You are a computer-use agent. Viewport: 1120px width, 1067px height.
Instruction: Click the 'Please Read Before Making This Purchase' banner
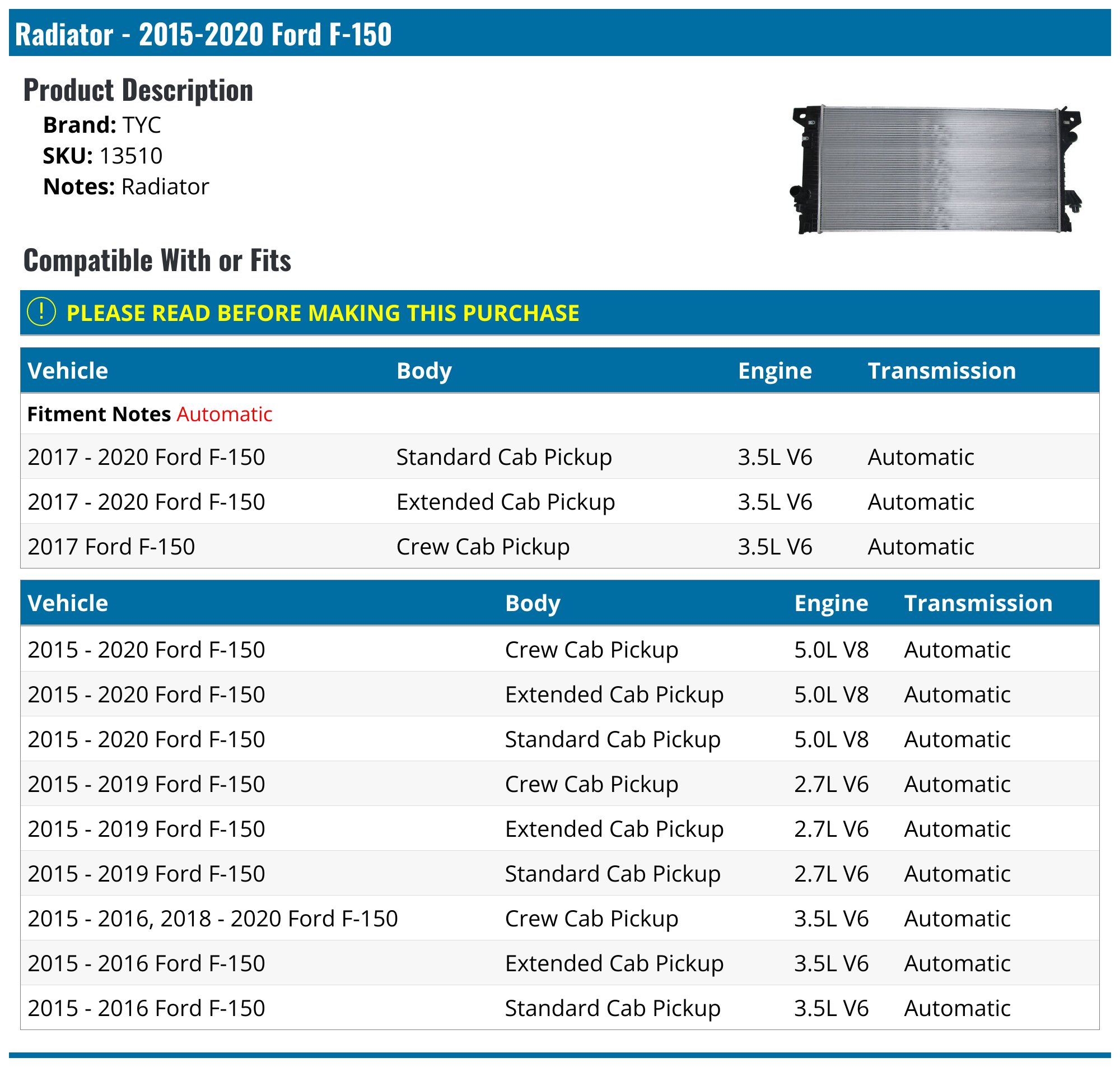point(559,312)
